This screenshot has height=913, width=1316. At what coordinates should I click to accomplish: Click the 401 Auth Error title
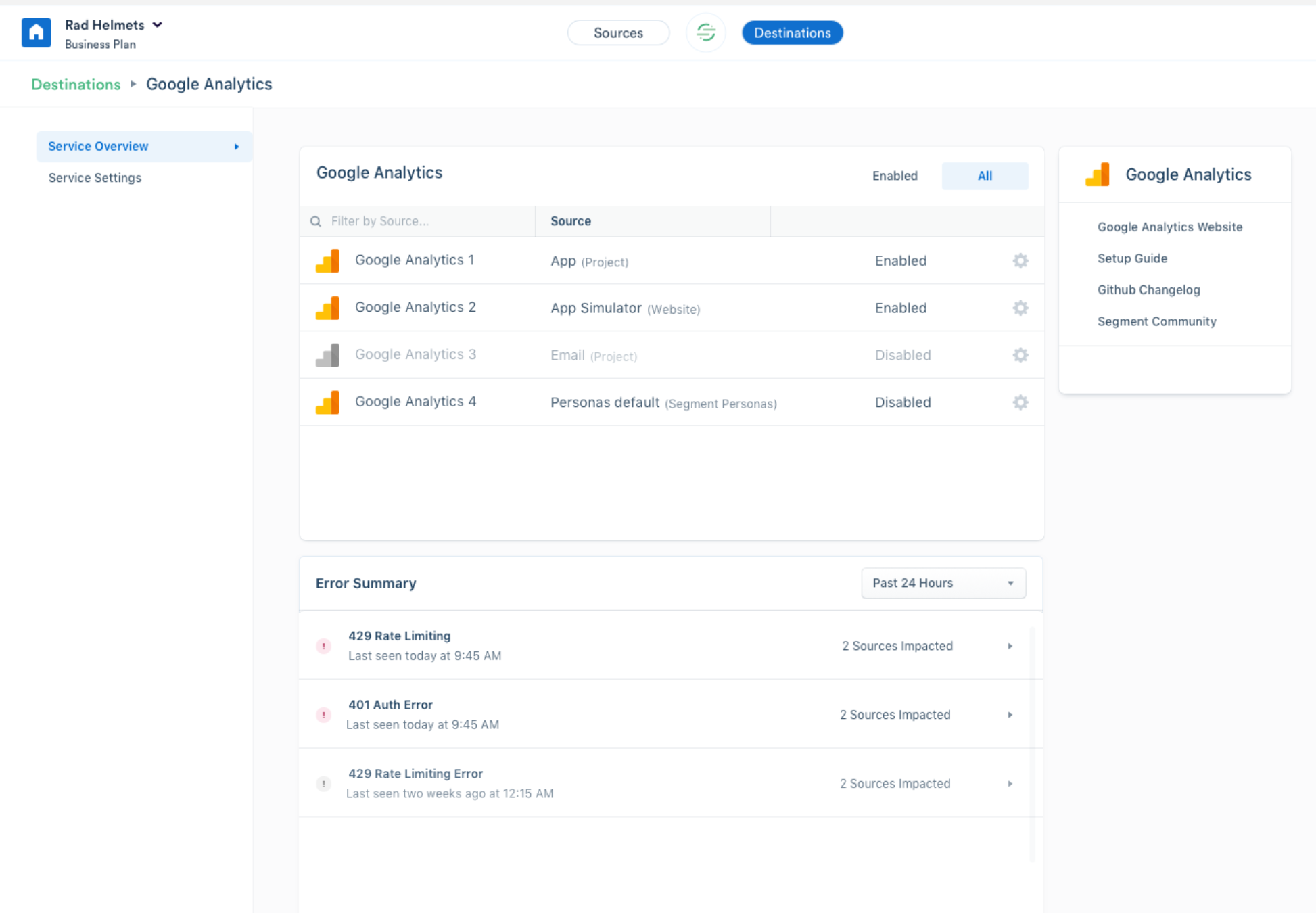point(390,705)
